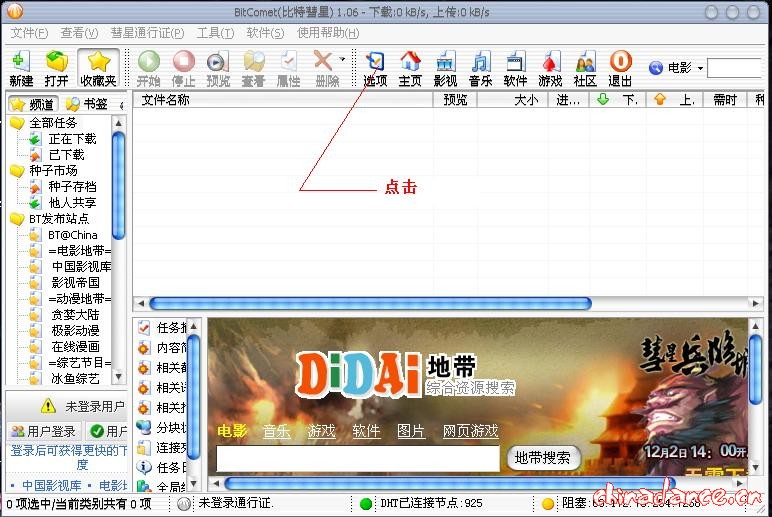This screenshot has height=517, width=772.
Task: Select 种子市场 folder in tree
Action: 53,170
